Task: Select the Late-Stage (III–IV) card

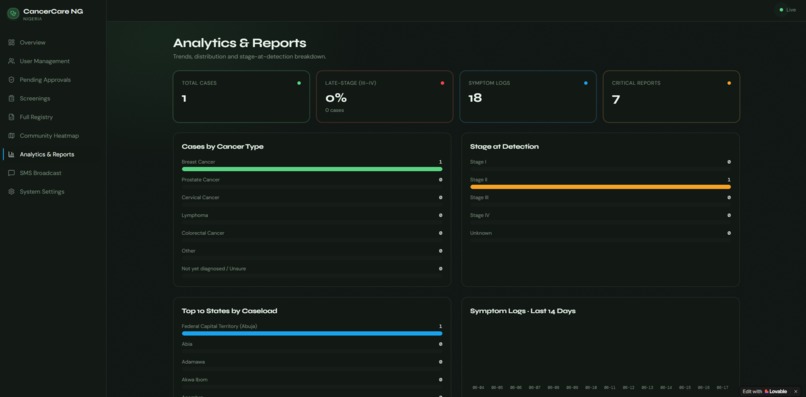Action: [384, 97]
